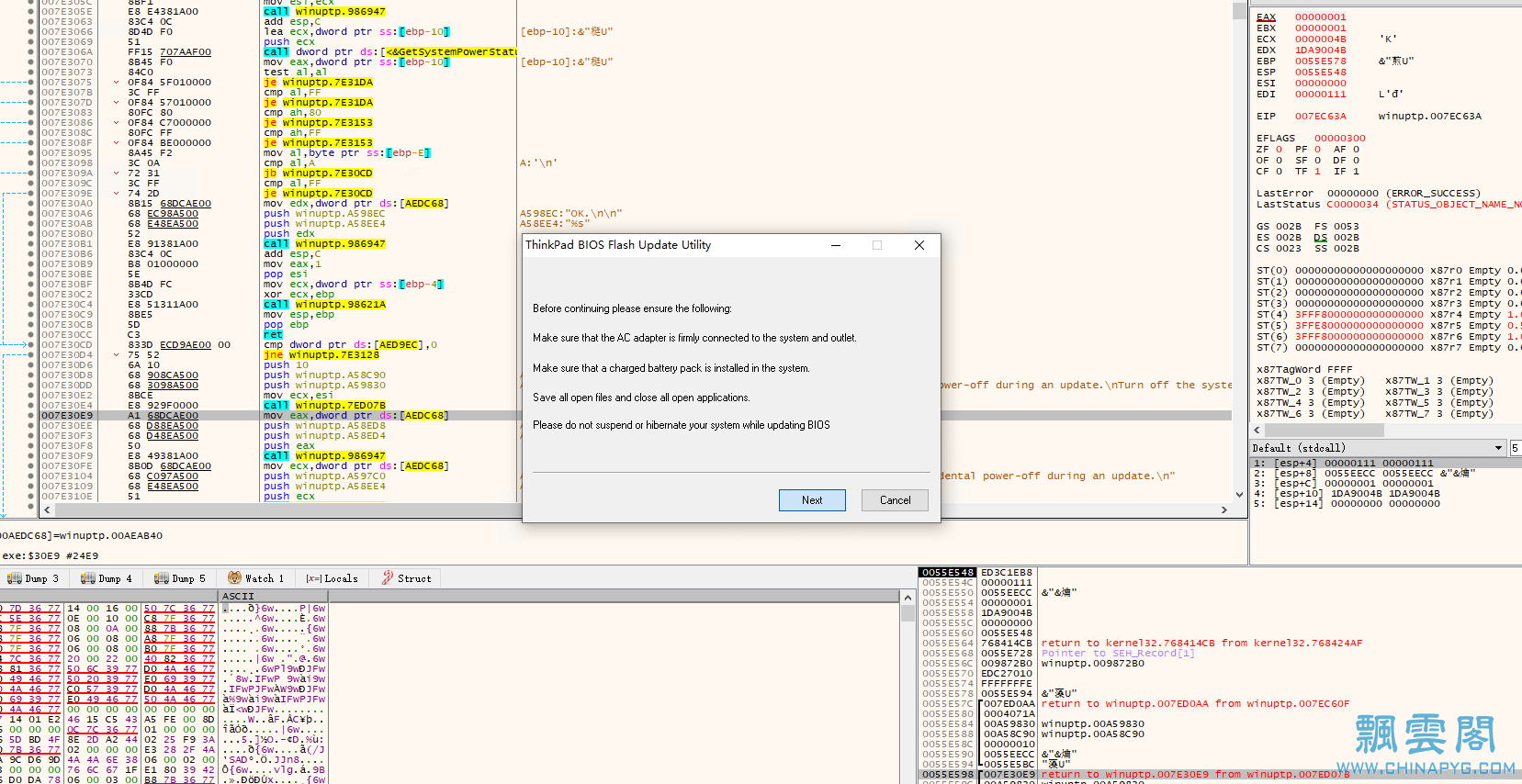Select the ST(4) 3FFF8000000000000000 register row
1522x784 pixels.
(1388, 315)
